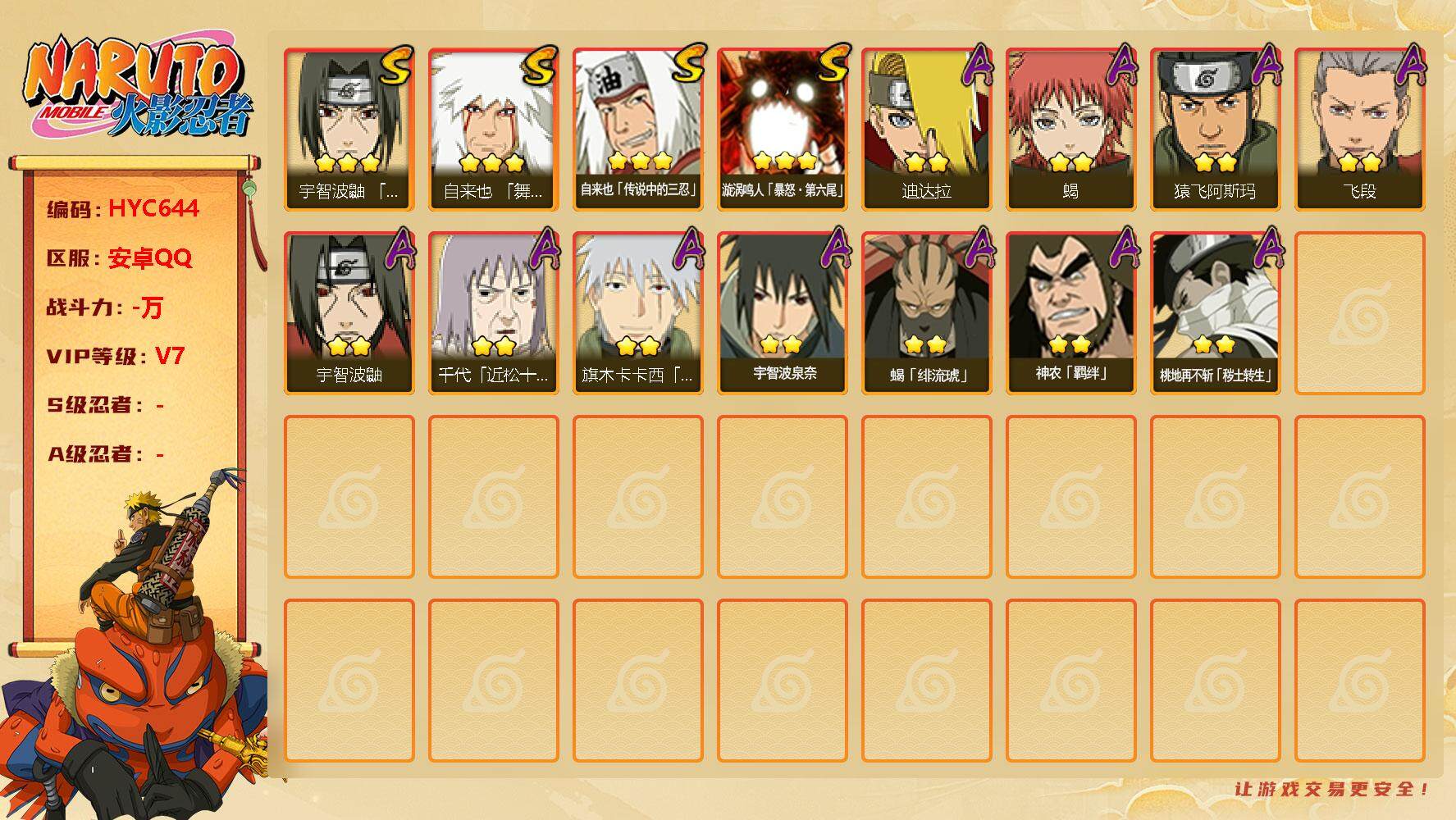Click the VIP等级 V7 label
The height and width of the screenshot is (820, 1456).
116,357
